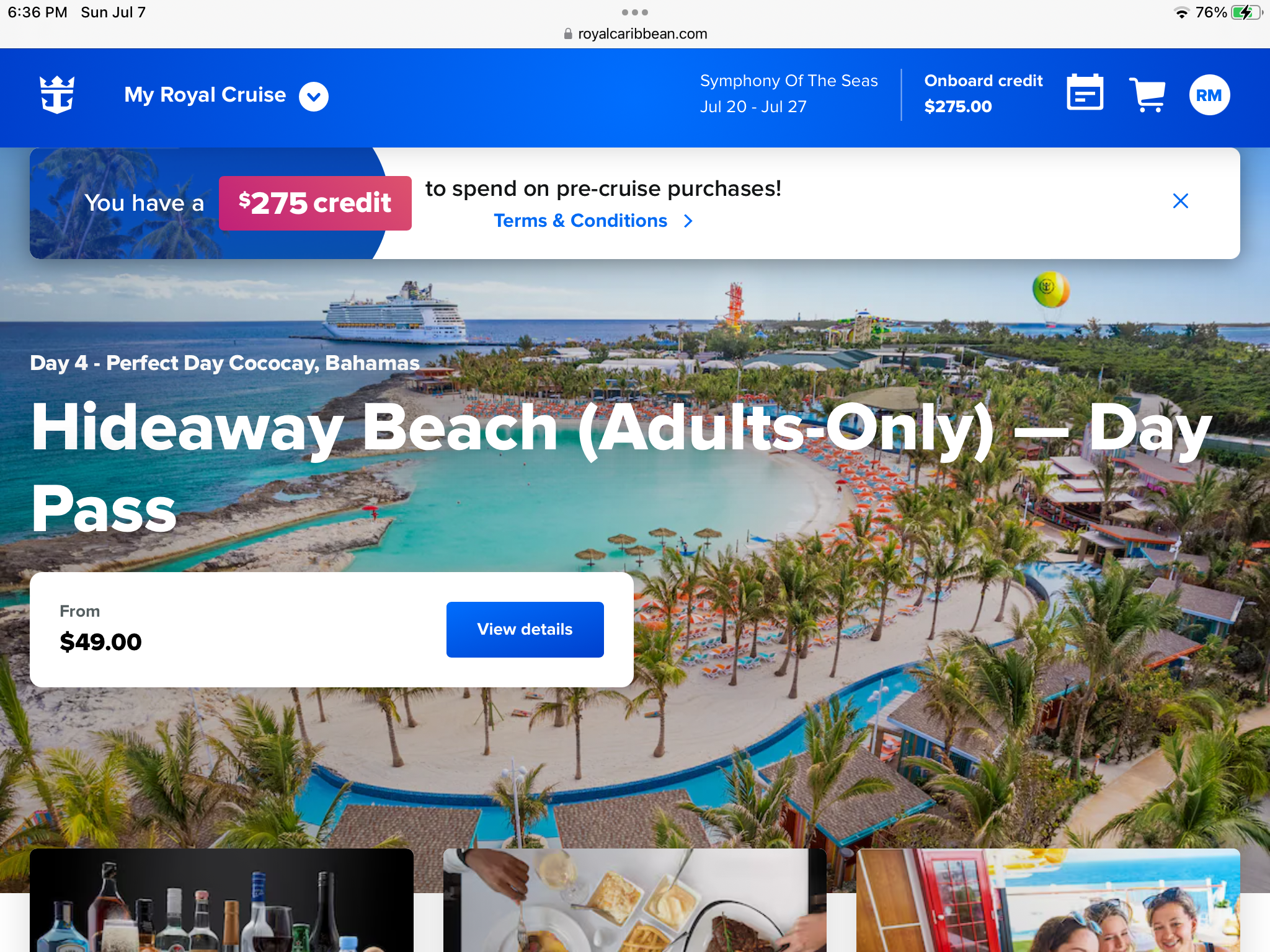
Task: Click the Royal Caribbean crown anchor logo
Action: coord(57,95)
